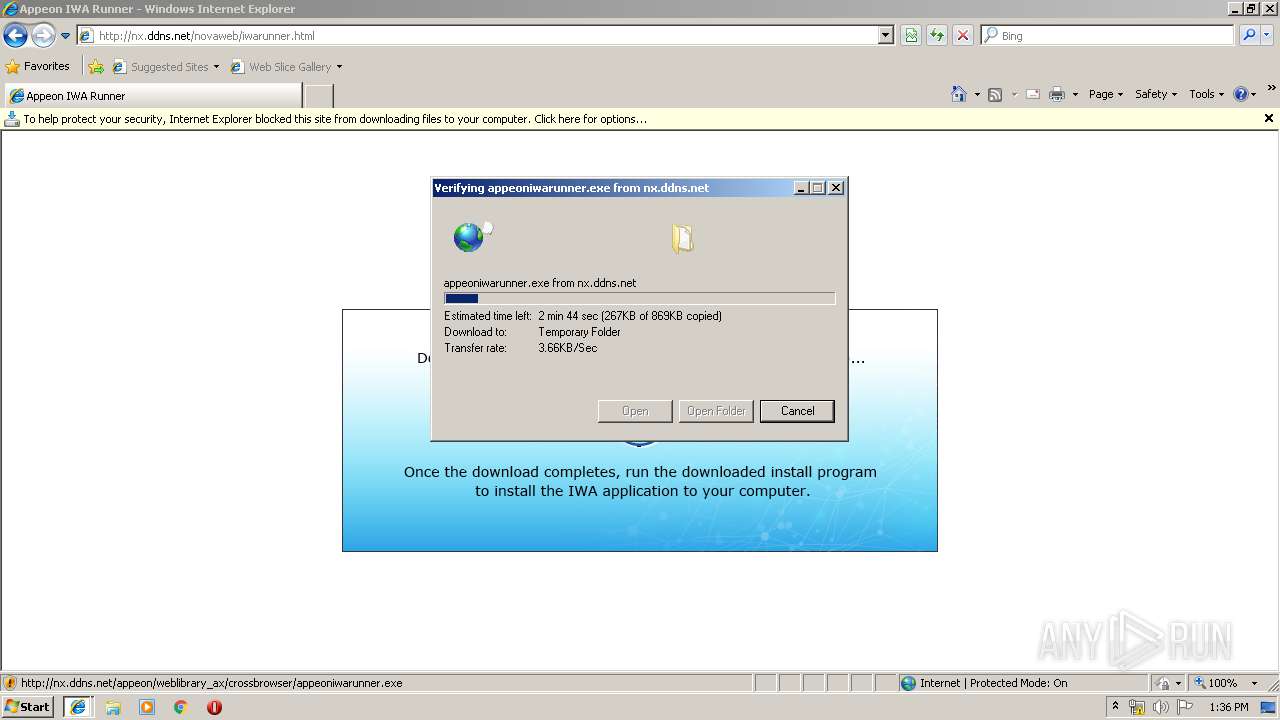Screen dimensions: 1280x720
Task: Click the browser Forward arrow button
Action: coord(43,36)
